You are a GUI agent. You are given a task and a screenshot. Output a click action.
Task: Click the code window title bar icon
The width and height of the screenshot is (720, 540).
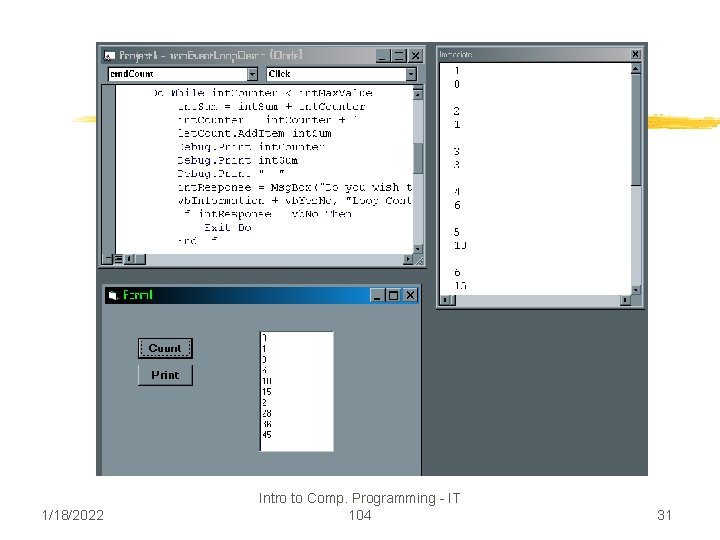point(109,56)
